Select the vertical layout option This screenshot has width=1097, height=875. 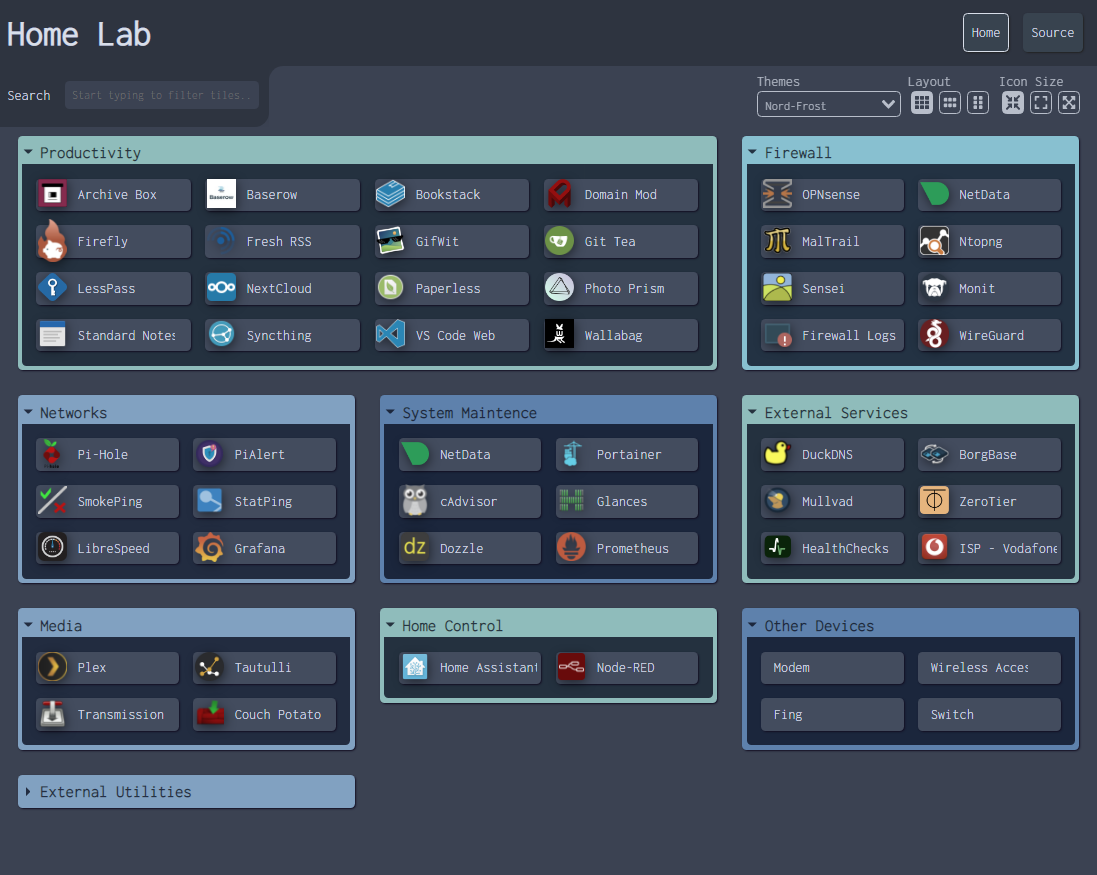pos(978,104)
